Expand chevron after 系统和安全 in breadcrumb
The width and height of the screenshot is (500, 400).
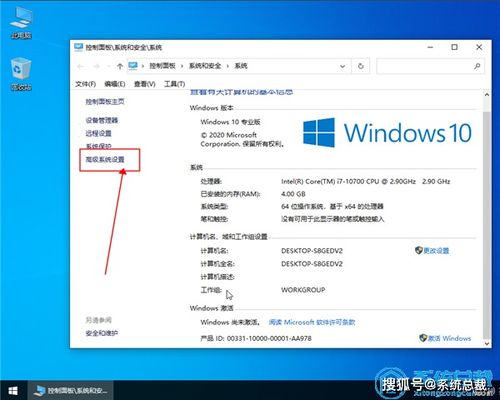point(228,66)
